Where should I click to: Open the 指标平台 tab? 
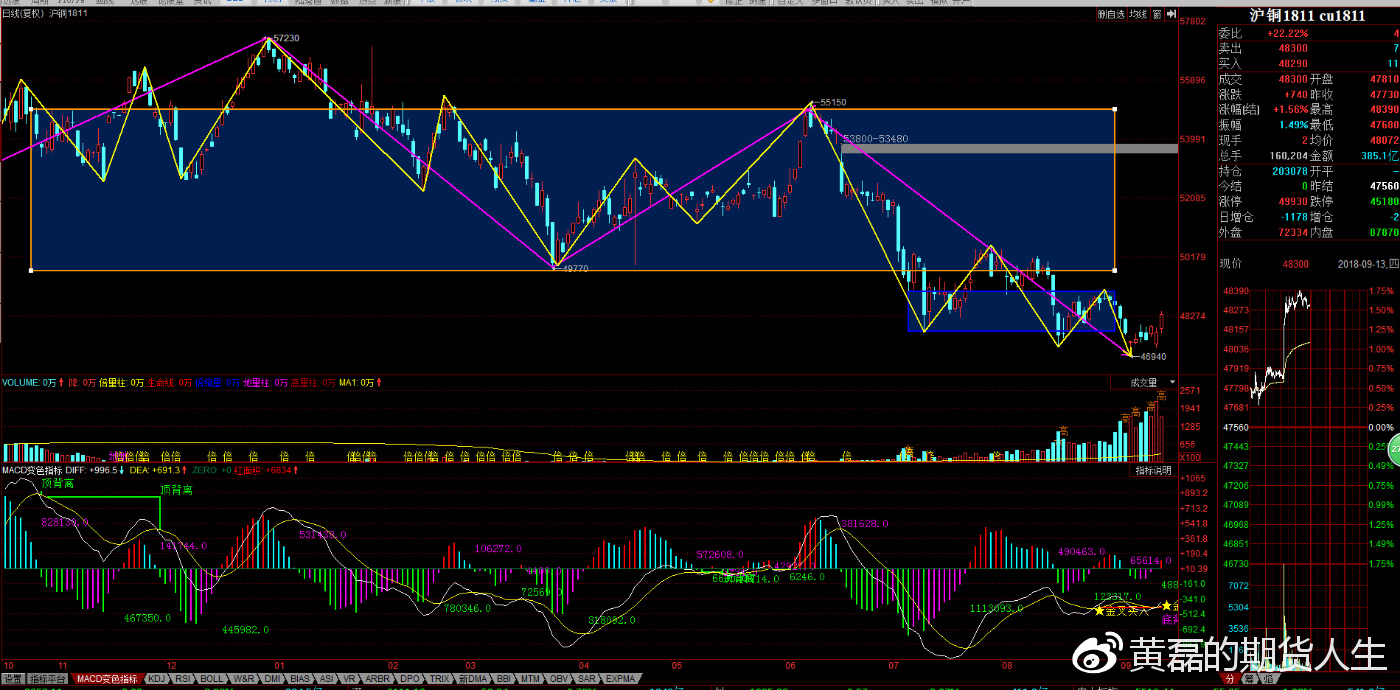coord(49,679)
